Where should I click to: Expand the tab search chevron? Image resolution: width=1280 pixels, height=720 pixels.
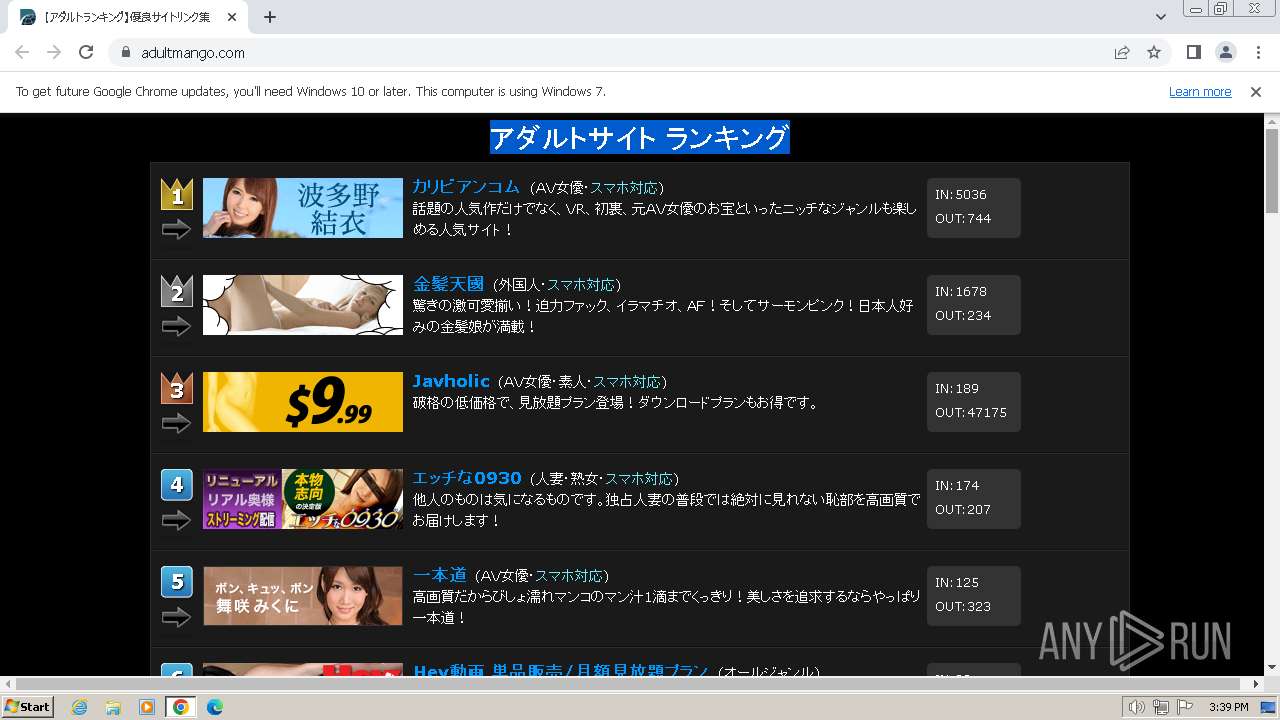tap(1161, 17)
